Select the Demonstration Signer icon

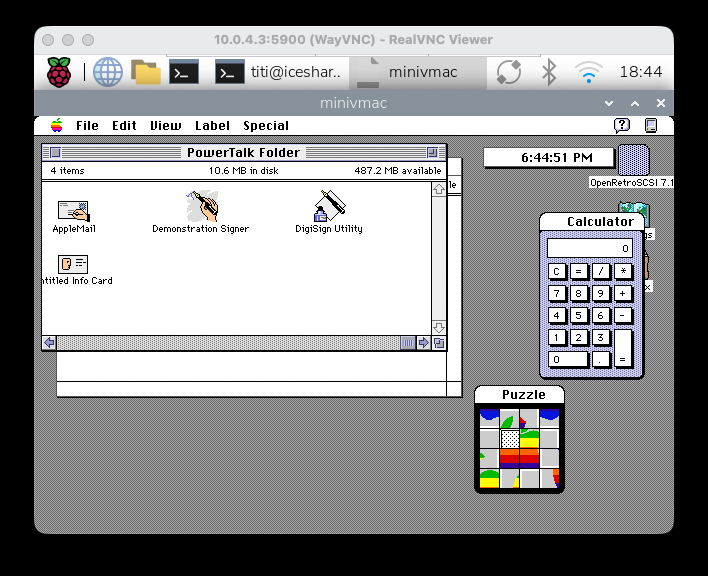201,208
